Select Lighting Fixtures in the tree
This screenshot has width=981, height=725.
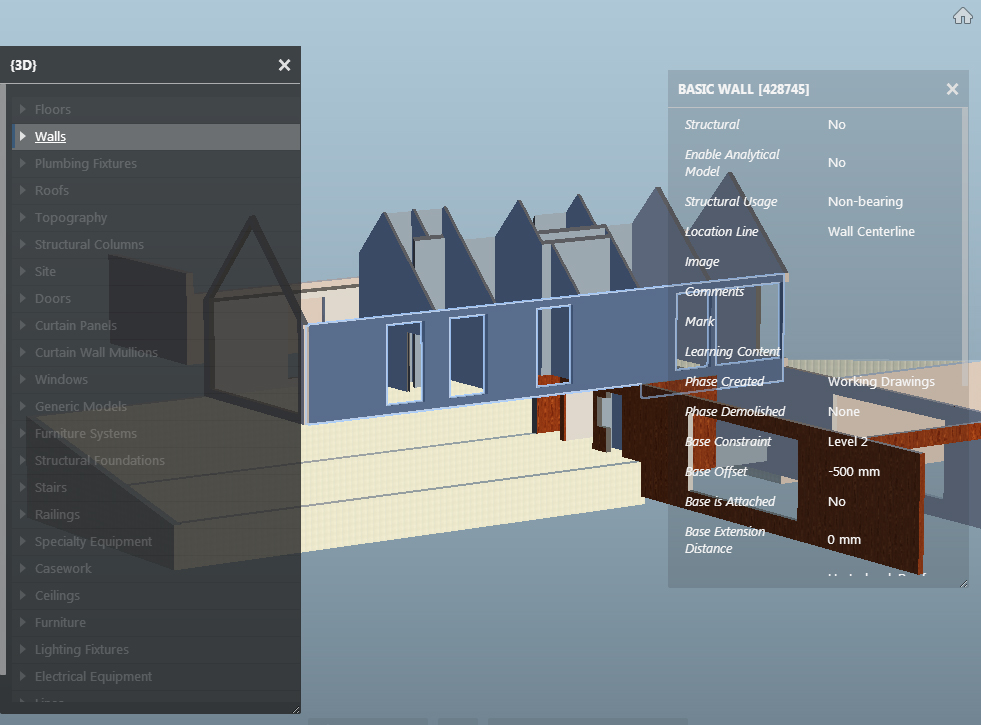pyautogui.click(x=81, y=650)
